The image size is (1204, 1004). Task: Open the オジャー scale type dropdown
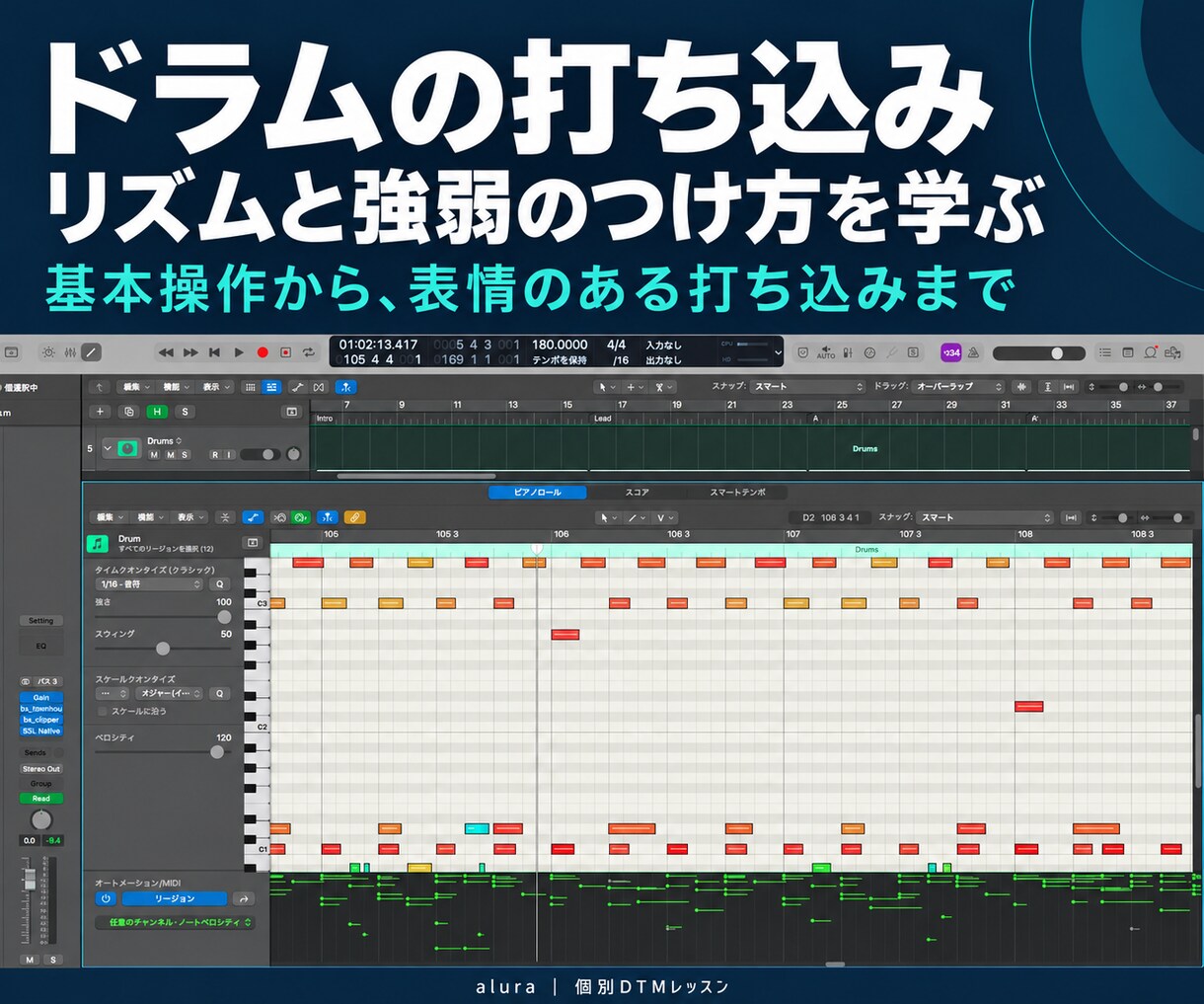[170, 694]
